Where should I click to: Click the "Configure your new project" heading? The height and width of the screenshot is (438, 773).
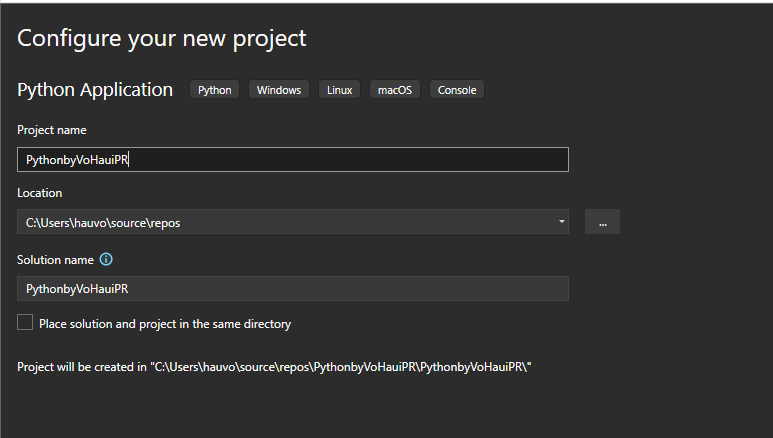pyautogui.click(x=161, y=39)
